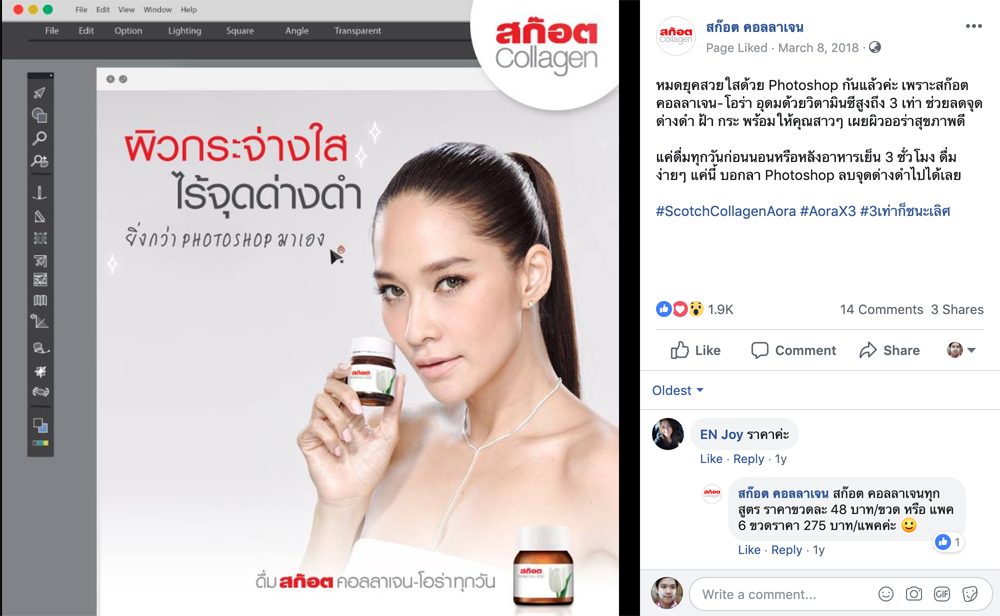Open the Oldest comment sorting dropdown
1000x616 pixels.
click(677, 390)
